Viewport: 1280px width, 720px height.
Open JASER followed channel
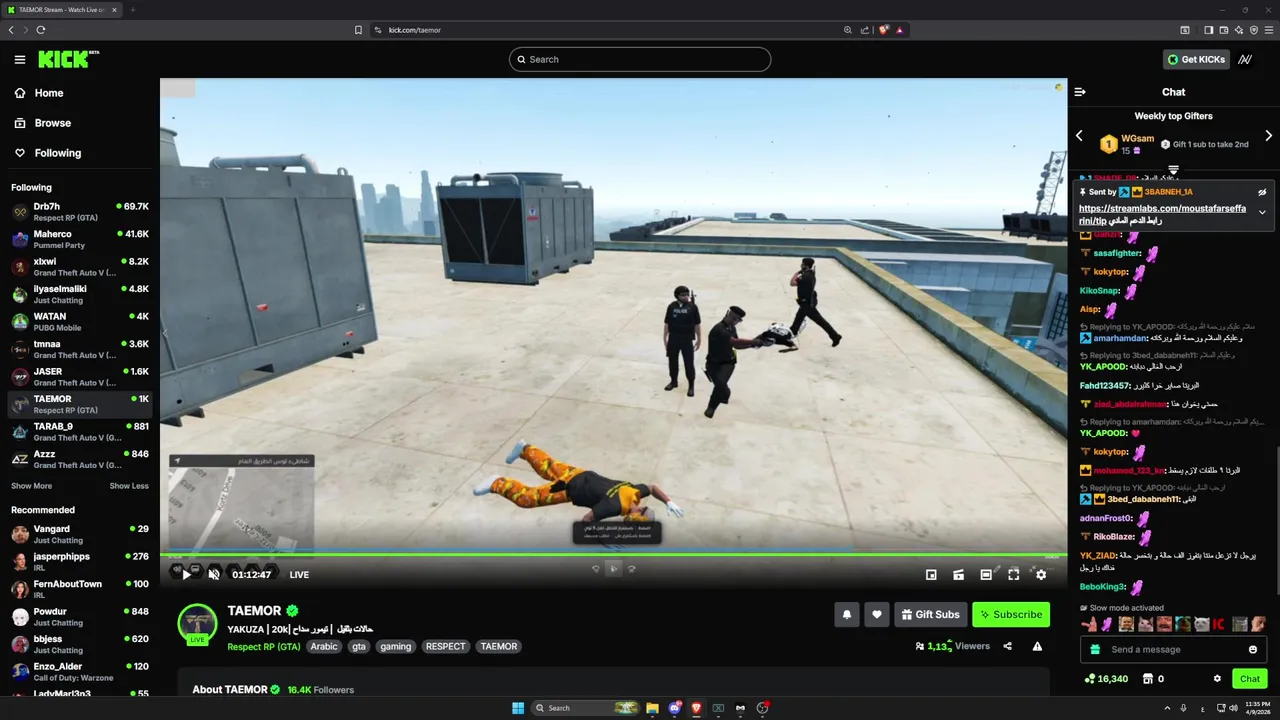80,377
